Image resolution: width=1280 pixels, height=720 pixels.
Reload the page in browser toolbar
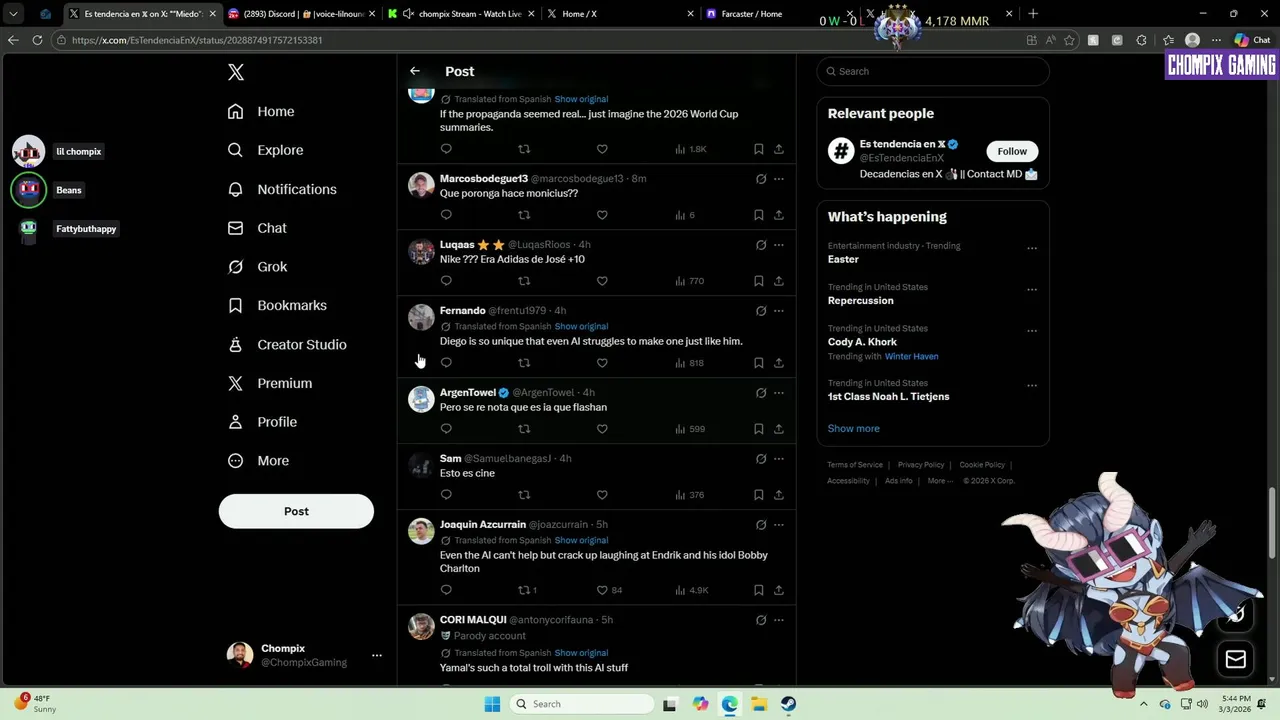[37, 40]
